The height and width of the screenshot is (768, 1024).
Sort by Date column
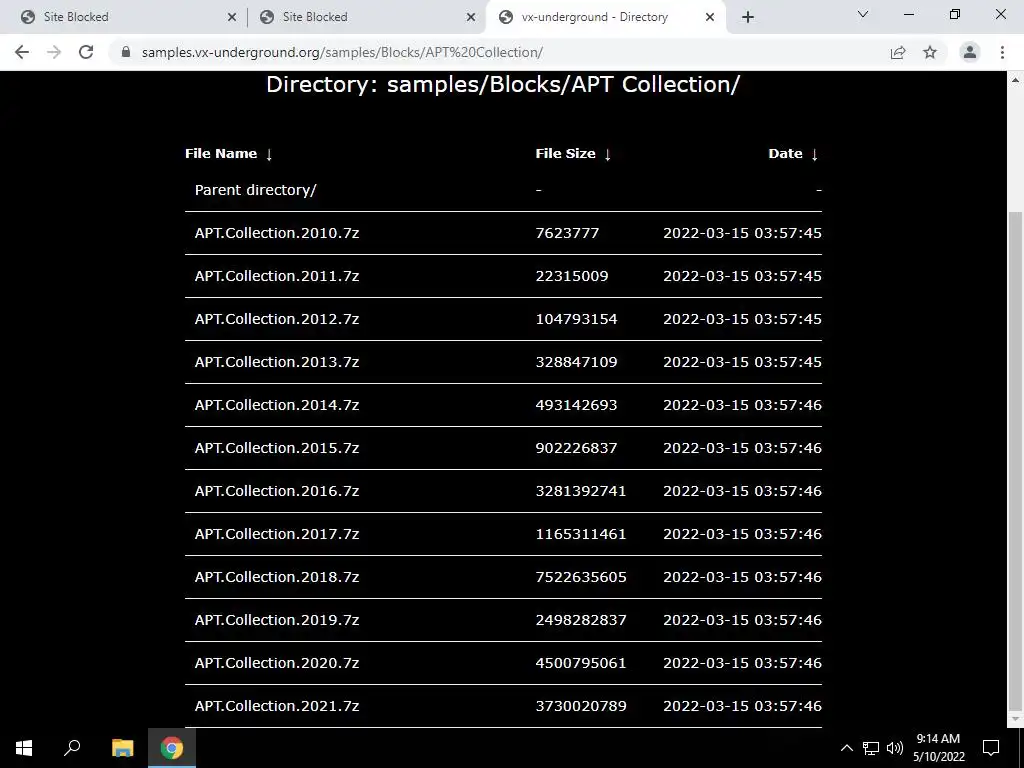point(793,153)
